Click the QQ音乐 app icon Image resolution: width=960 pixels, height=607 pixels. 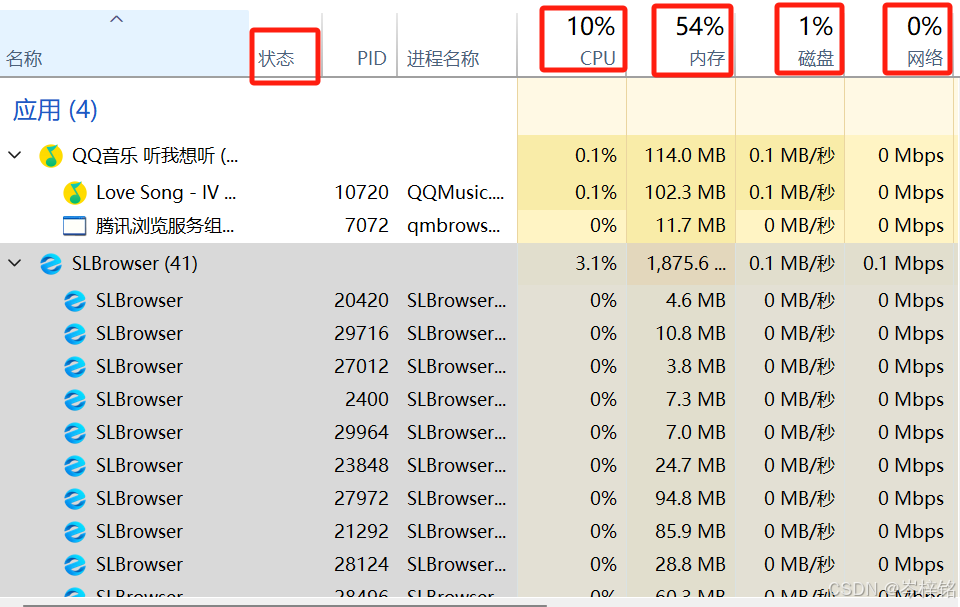click(x=51, y=156)
